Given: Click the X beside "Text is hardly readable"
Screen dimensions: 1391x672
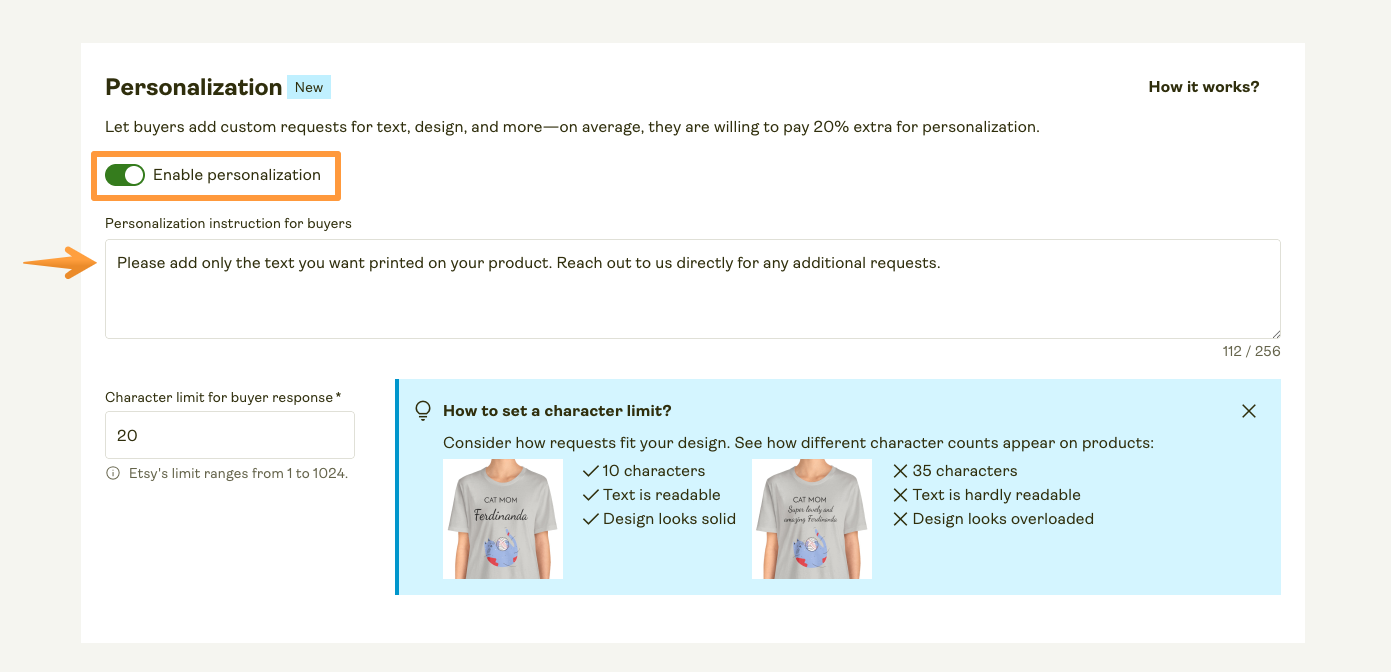Looking at the screenshot, I should pos(901,494).
